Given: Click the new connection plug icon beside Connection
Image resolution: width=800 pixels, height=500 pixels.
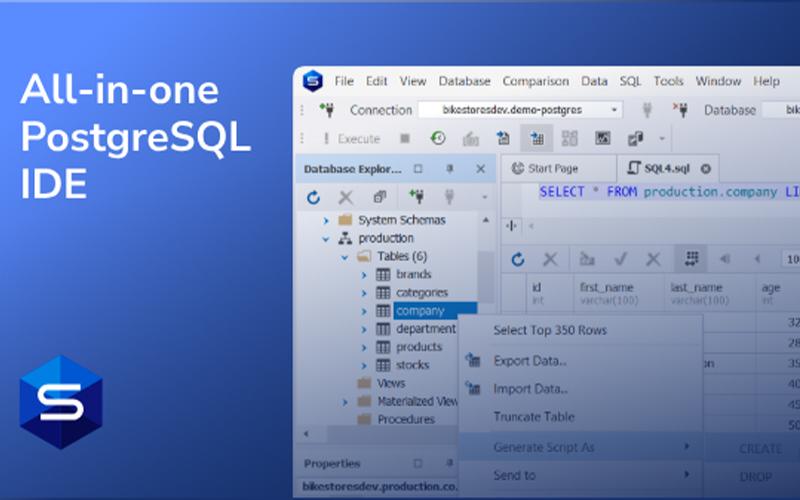Looking at the screenshot, I should tap(327, 110).
